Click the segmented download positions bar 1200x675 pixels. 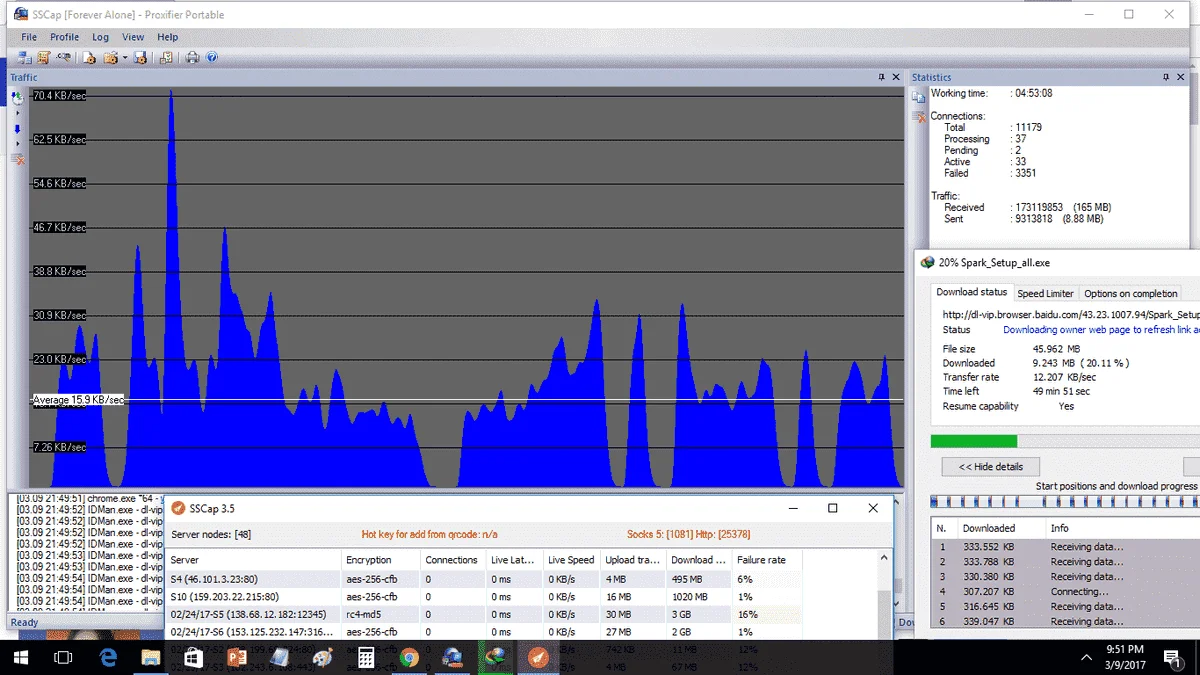tap(1065, 502)
